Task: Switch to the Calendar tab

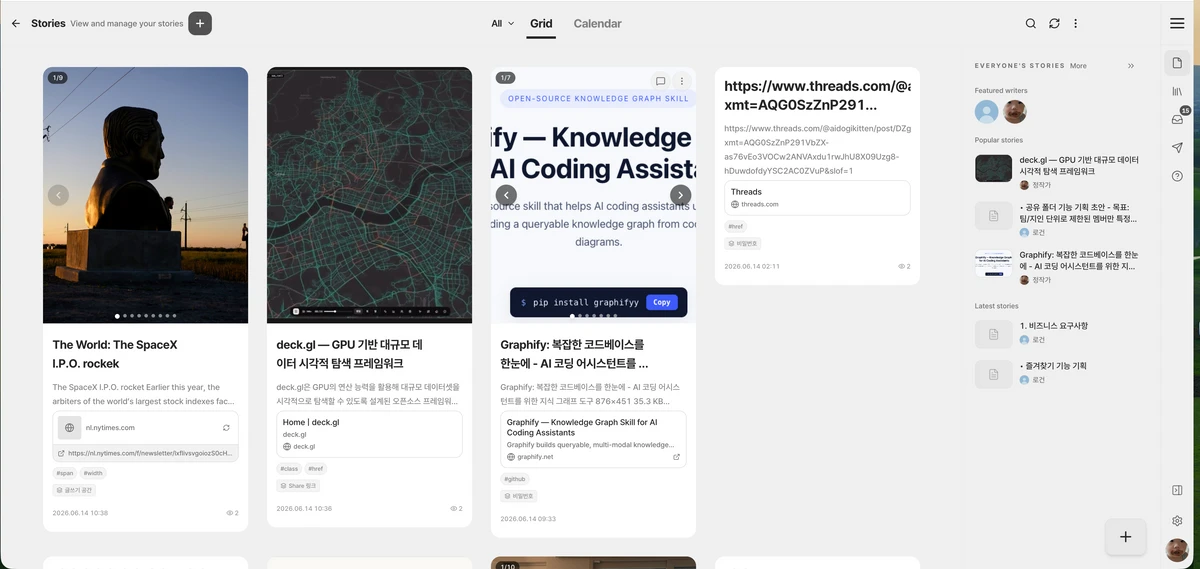Action: point(597,23)
